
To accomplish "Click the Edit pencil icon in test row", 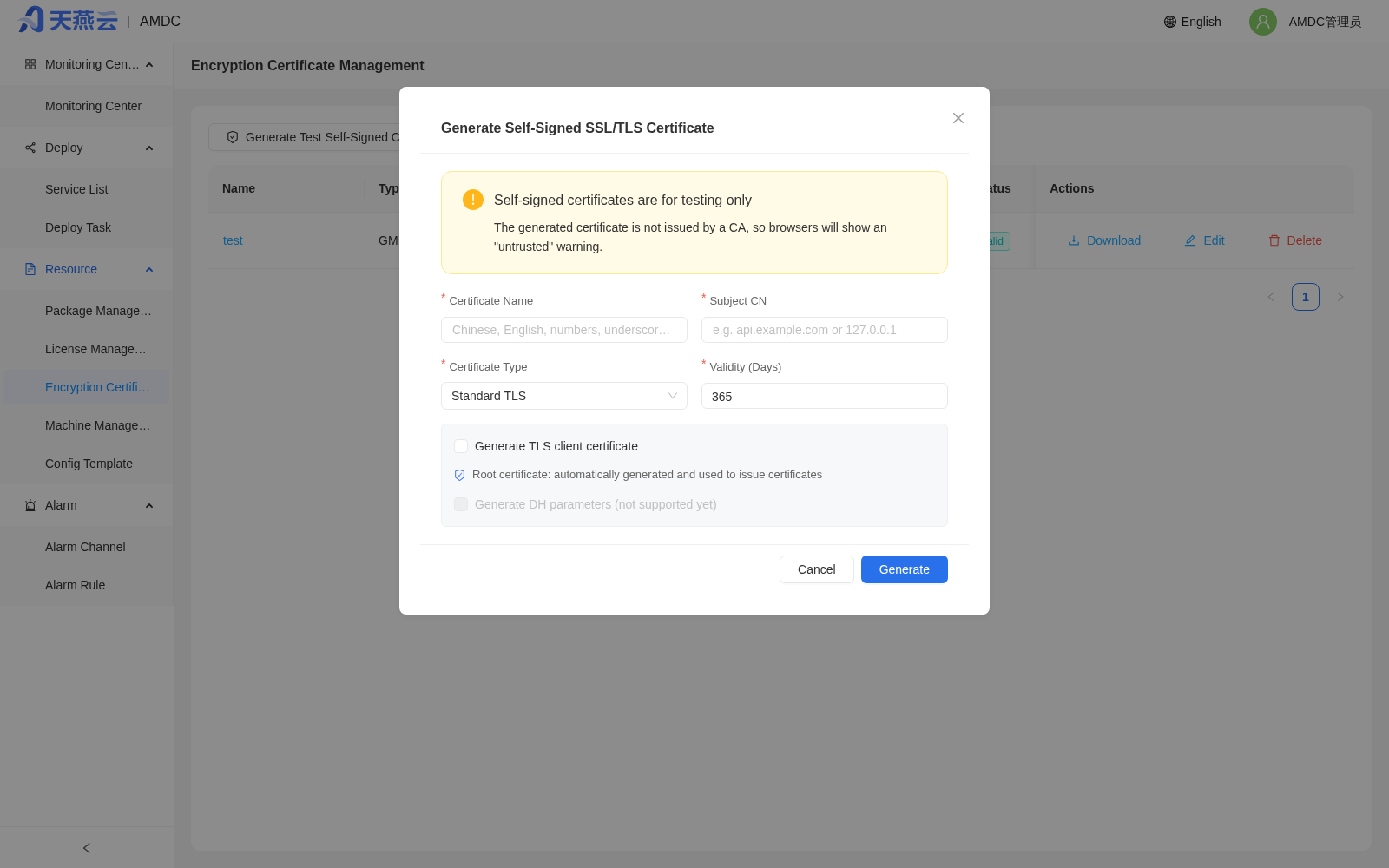I will [1190, 240].
